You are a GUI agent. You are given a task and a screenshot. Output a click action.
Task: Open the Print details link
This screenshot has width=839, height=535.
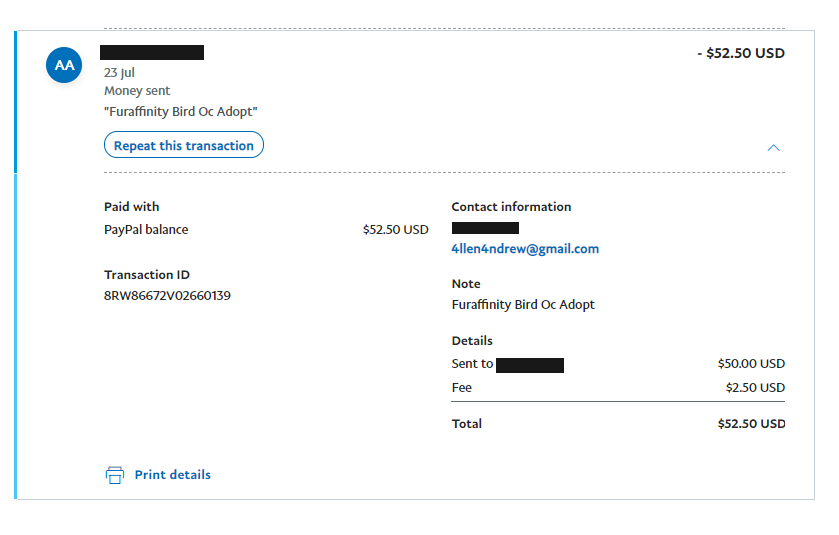tap(172, 475)
